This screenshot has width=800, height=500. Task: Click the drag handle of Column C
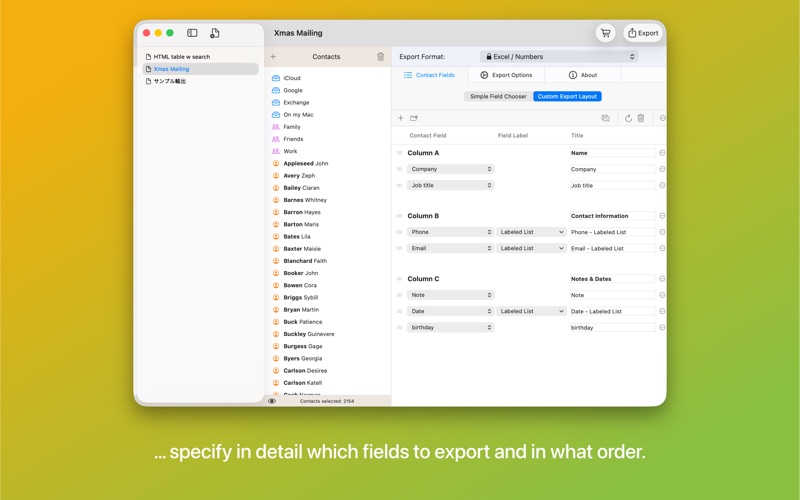(x=399, y=279)
